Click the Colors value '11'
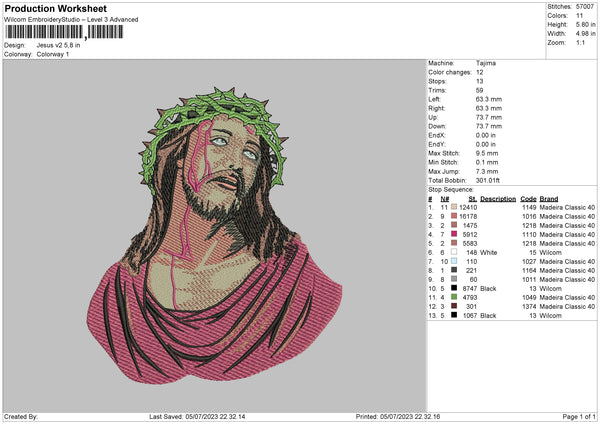Screen dimensions: 600x424 [579, 16]
